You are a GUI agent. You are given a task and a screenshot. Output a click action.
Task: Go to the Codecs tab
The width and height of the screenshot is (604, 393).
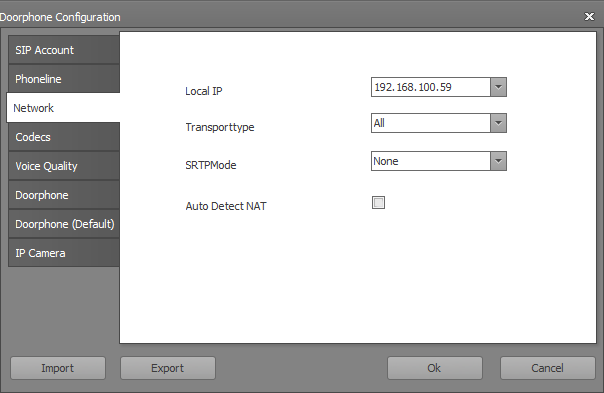(x=64, y=137)
